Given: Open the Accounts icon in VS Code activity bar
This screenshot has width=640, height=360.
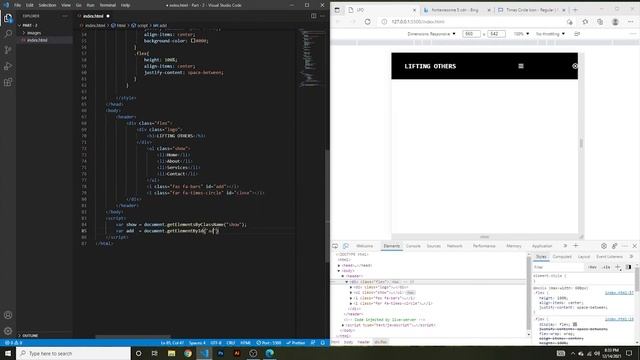Looking at the screenshot, I should click(8, 315).
